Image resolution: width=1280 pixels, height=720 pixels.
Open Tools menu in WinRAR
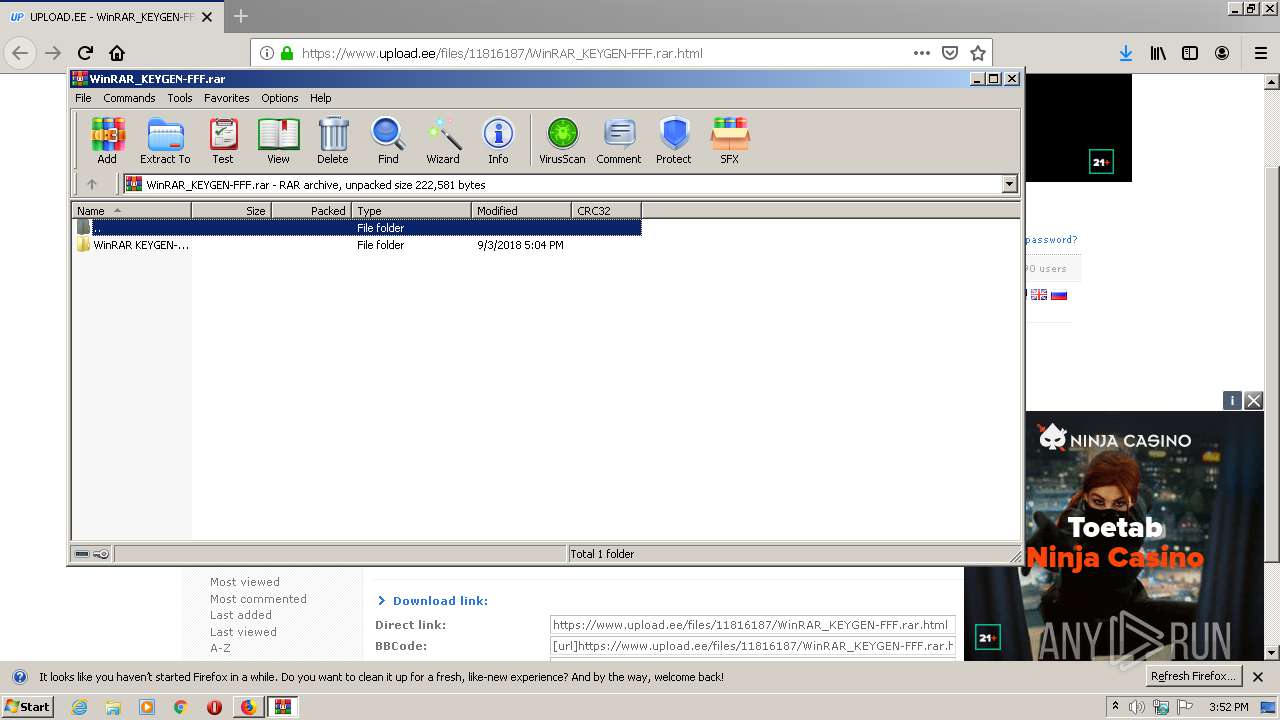click(x=180, y=98)
